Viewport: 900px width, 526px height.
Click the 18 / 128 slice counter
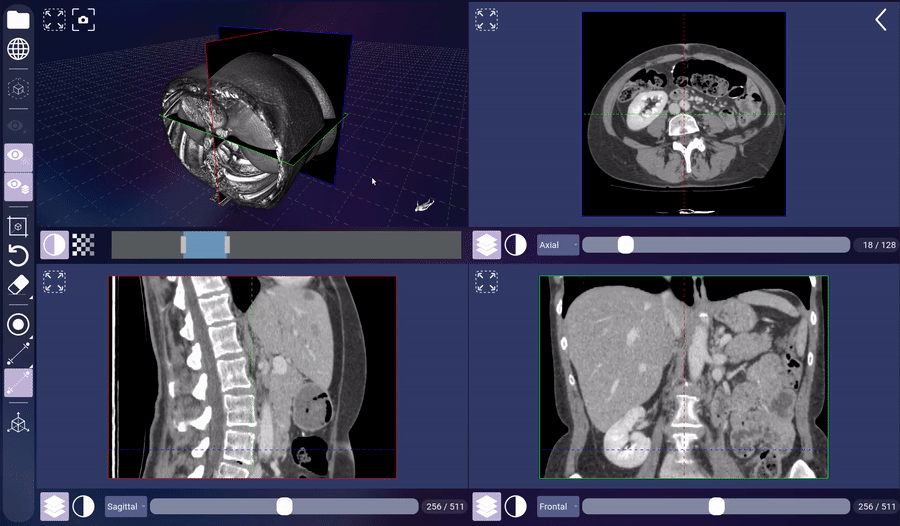pyautogui.click(x=879, y=245)
